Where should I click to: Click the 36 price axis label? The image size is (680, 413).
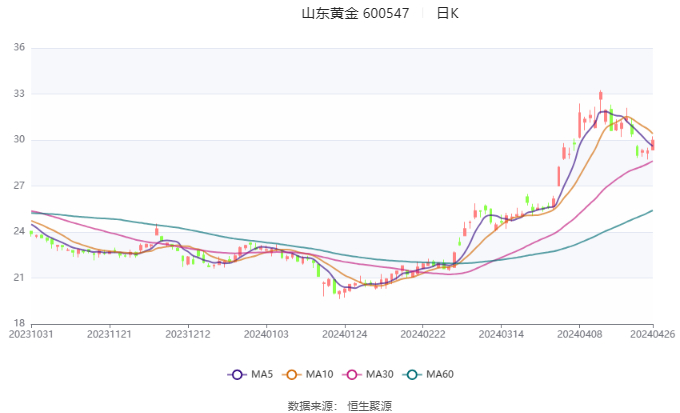coord(19,48)
